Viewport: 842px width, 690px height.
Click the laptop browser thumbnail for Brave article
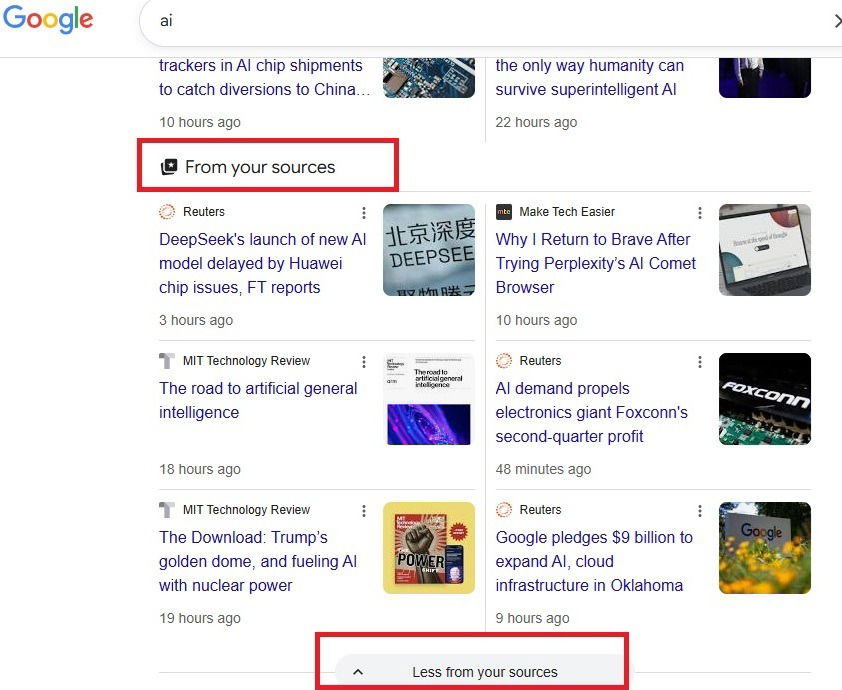tap(765, 250)
